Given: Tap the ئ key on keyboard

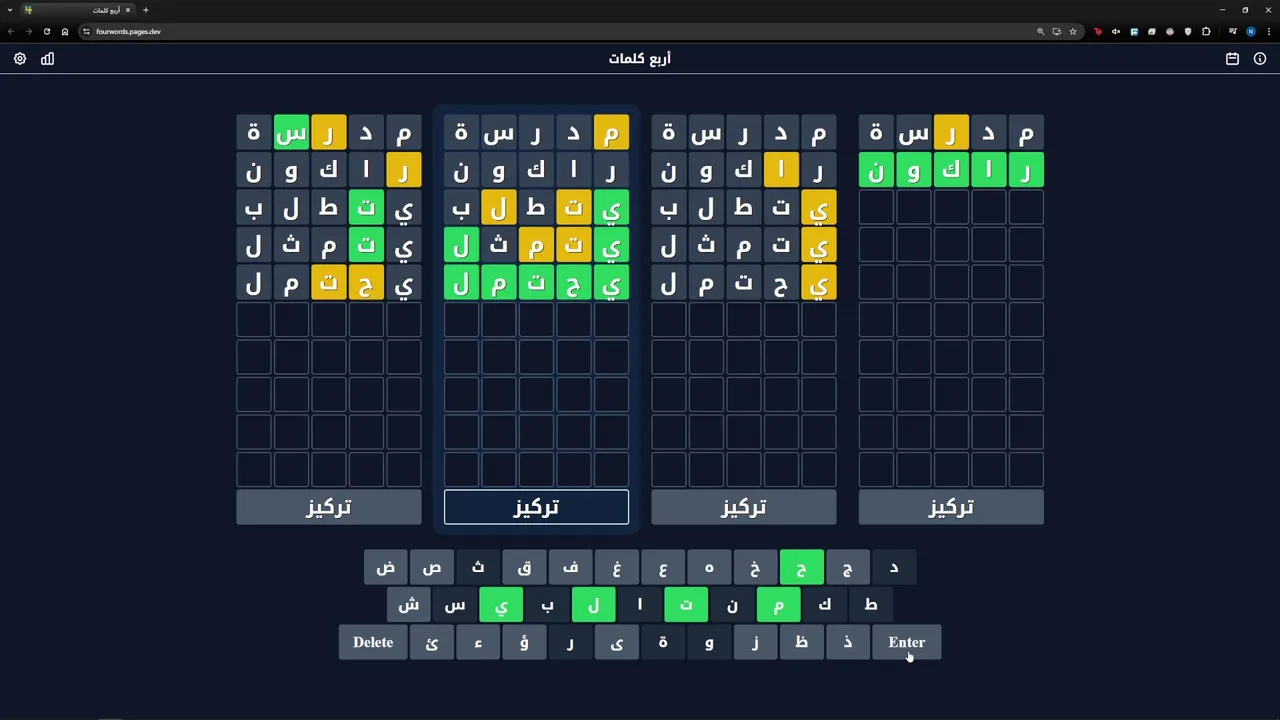Looking at the screenshot, I should pos(432,642).
